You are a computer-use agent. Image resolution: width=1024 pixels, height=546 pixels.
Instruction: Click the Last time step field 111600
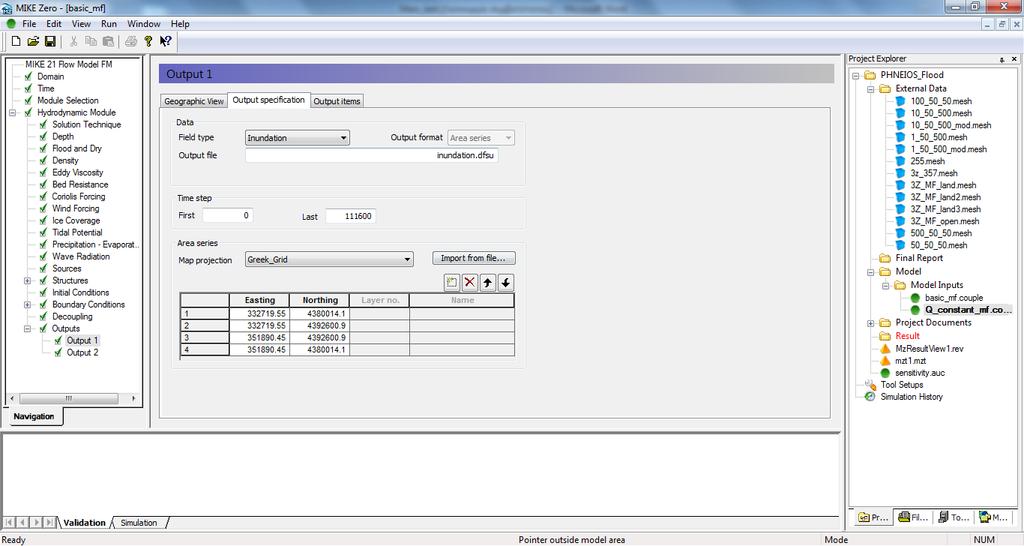click(x=351, y=216)
